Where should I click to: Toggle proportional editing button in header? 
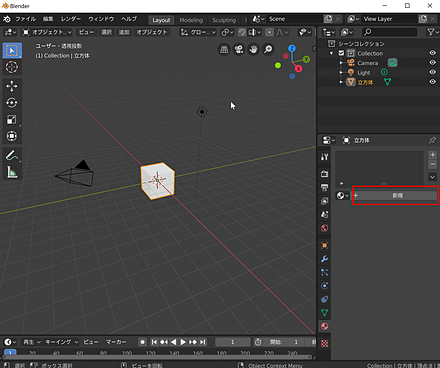click(x=269, y=32)
